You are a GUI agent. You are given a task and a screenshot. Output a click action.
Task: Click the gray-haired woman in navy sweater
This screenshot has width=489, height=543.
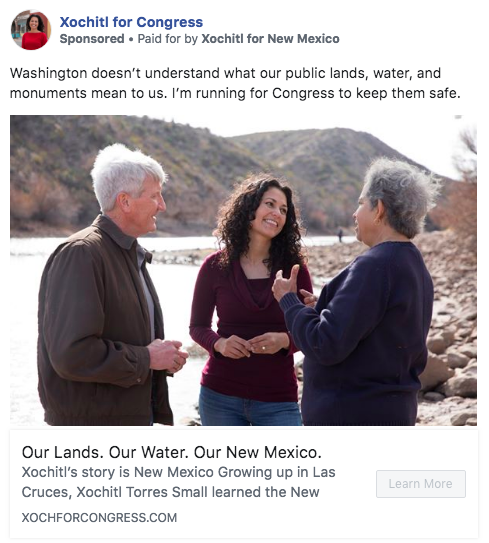tap(360, 294)
